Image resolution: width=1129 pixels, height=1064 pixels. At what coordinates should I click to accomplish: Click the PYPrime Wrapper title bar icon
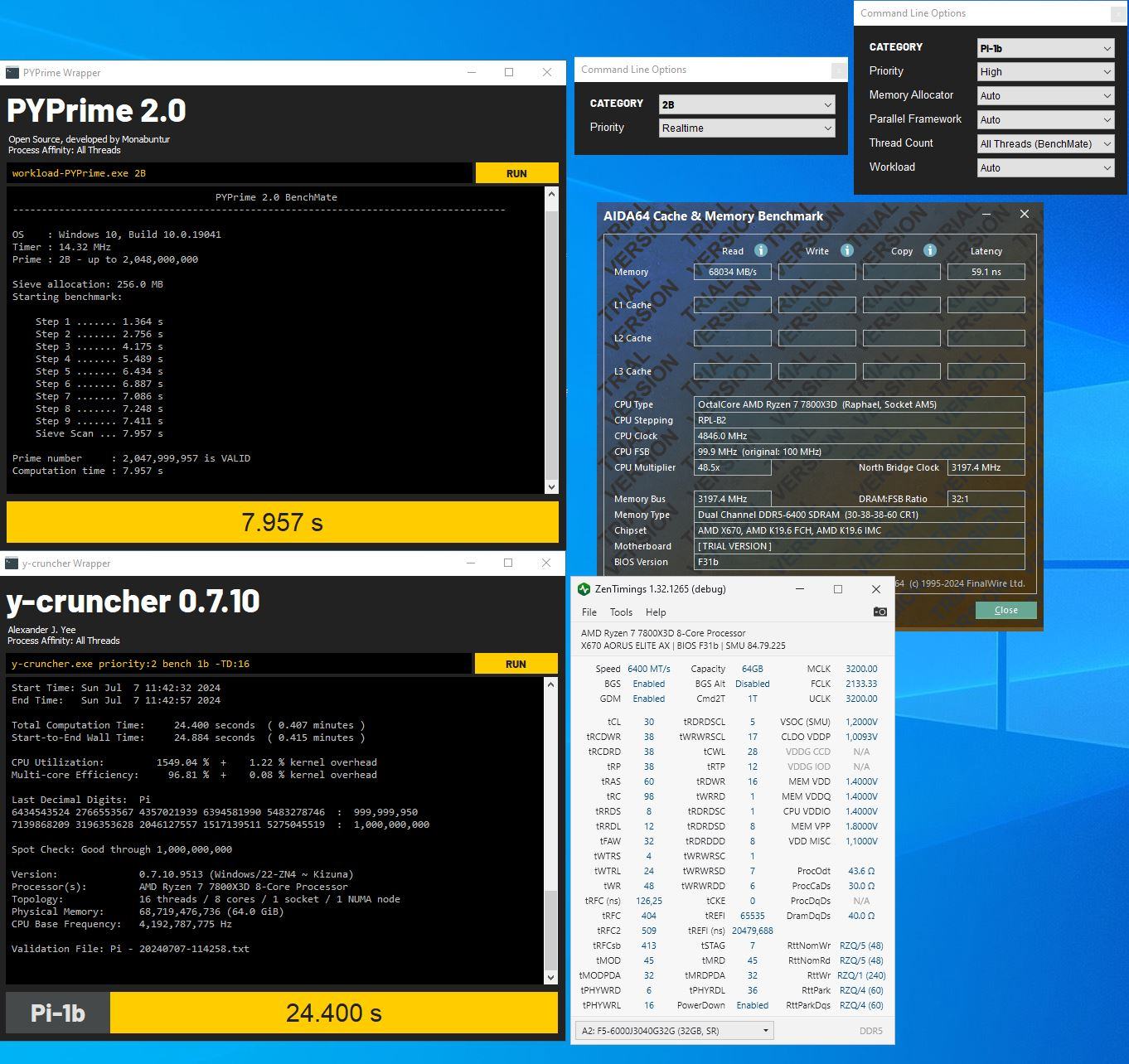point(12,73)
